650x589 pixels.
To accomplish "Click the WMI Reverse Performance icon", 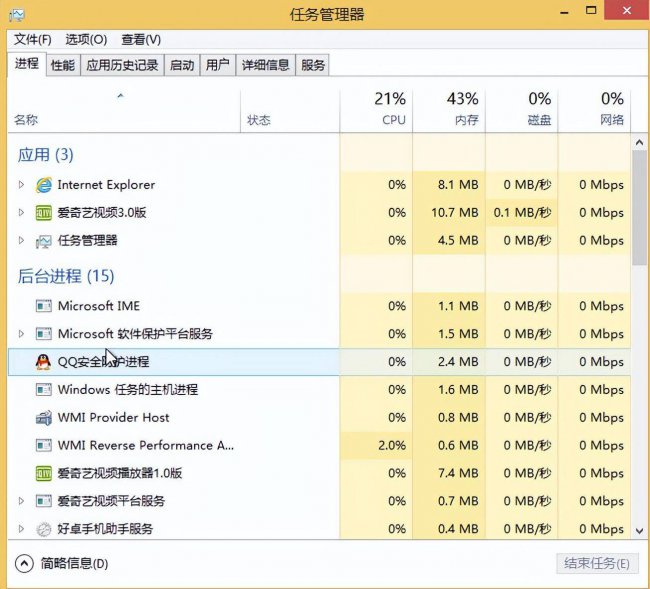I will pyautogui.click(x=44, y=445).
